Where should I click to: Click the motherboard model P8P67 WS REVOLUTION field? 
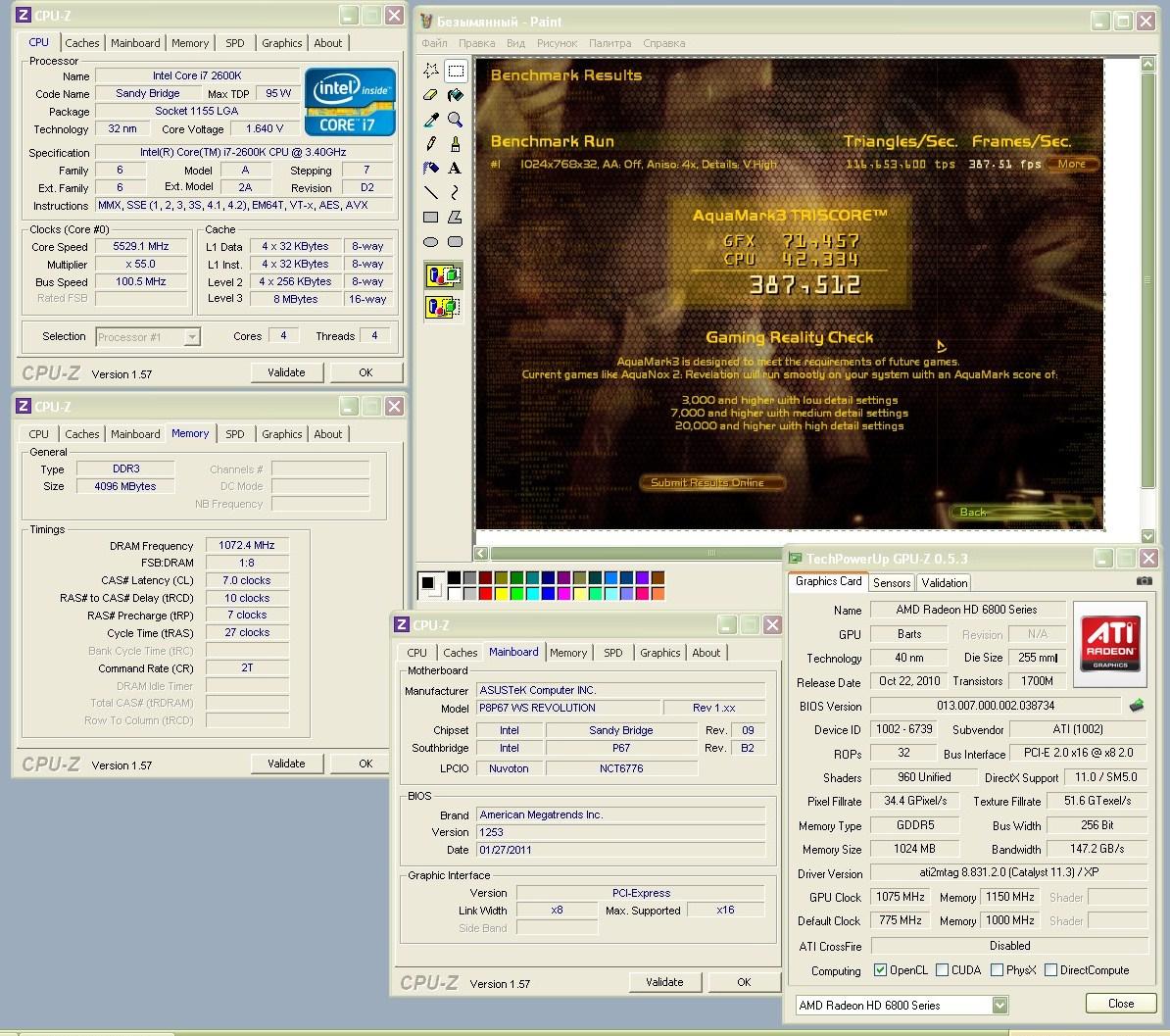point(568,708)
